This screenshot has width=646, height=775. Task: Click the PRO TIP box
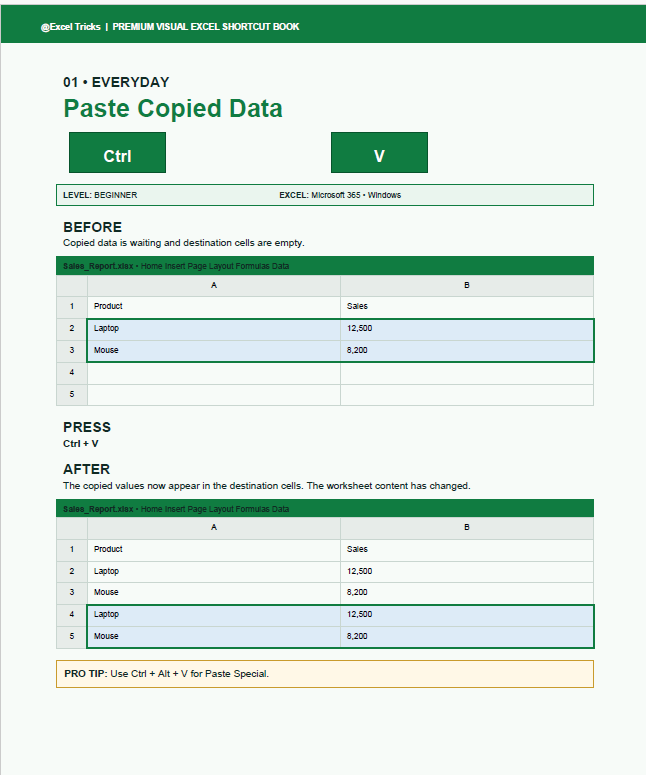pyautogui.click(x=325, y=674)
